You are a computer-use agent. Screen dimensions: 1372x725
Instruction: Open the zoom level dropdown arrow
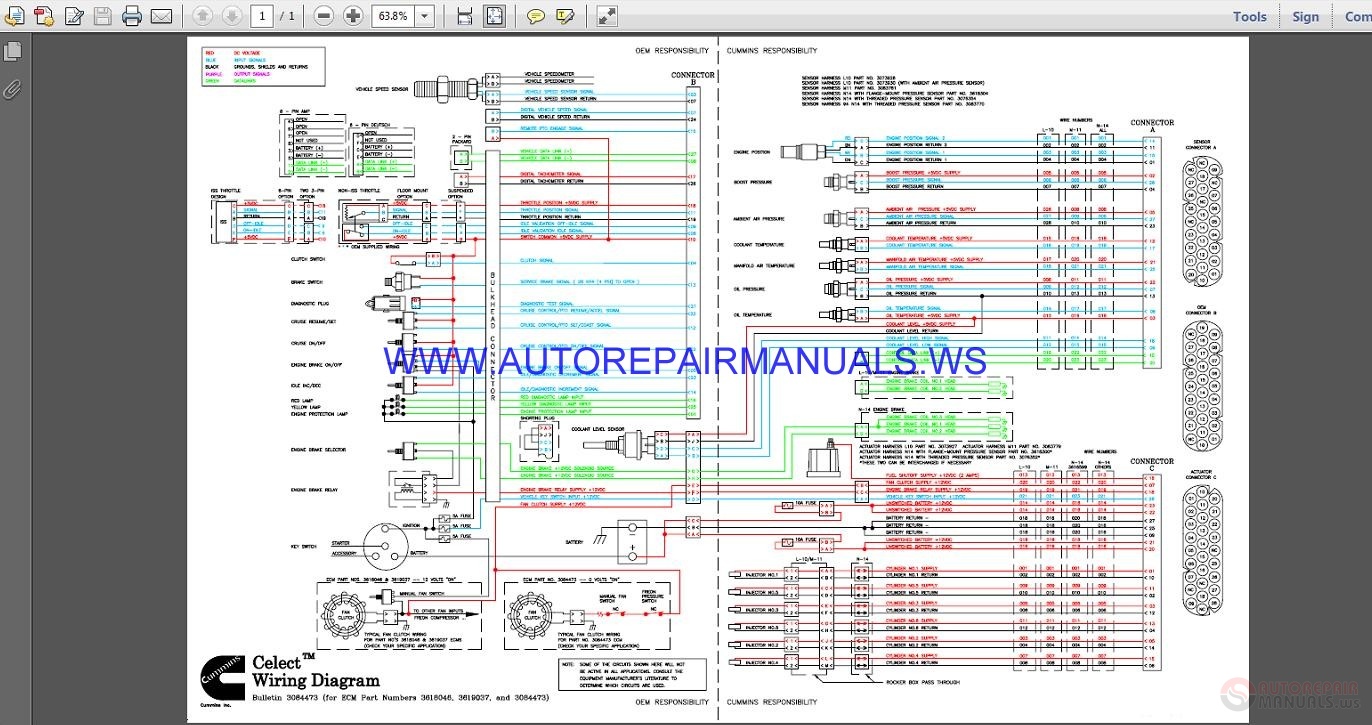pyautogui.click(x=424, y=16)
